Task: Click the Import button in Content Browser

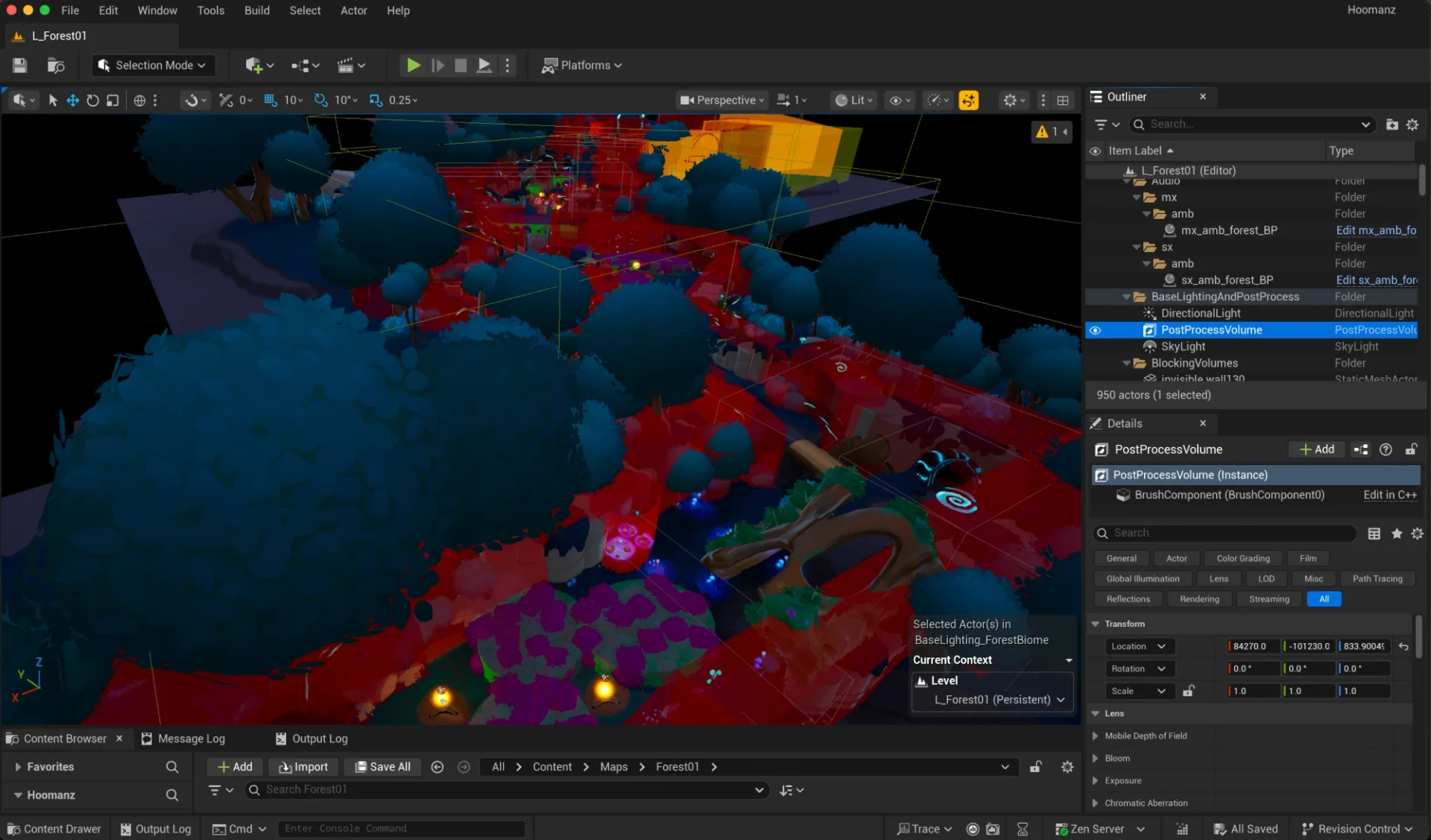Action: (303, 767)
